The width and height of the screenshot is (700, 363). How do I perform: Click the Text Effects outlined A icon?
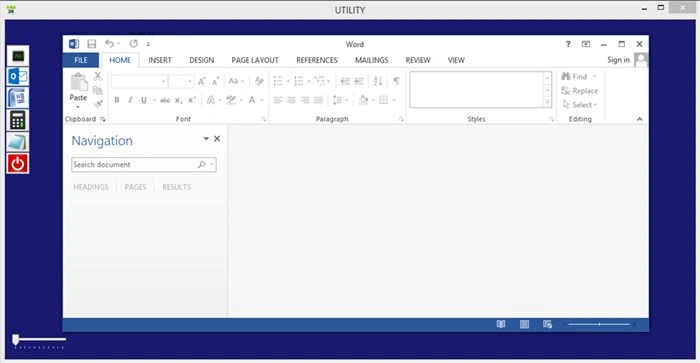[x=211, y=100]
